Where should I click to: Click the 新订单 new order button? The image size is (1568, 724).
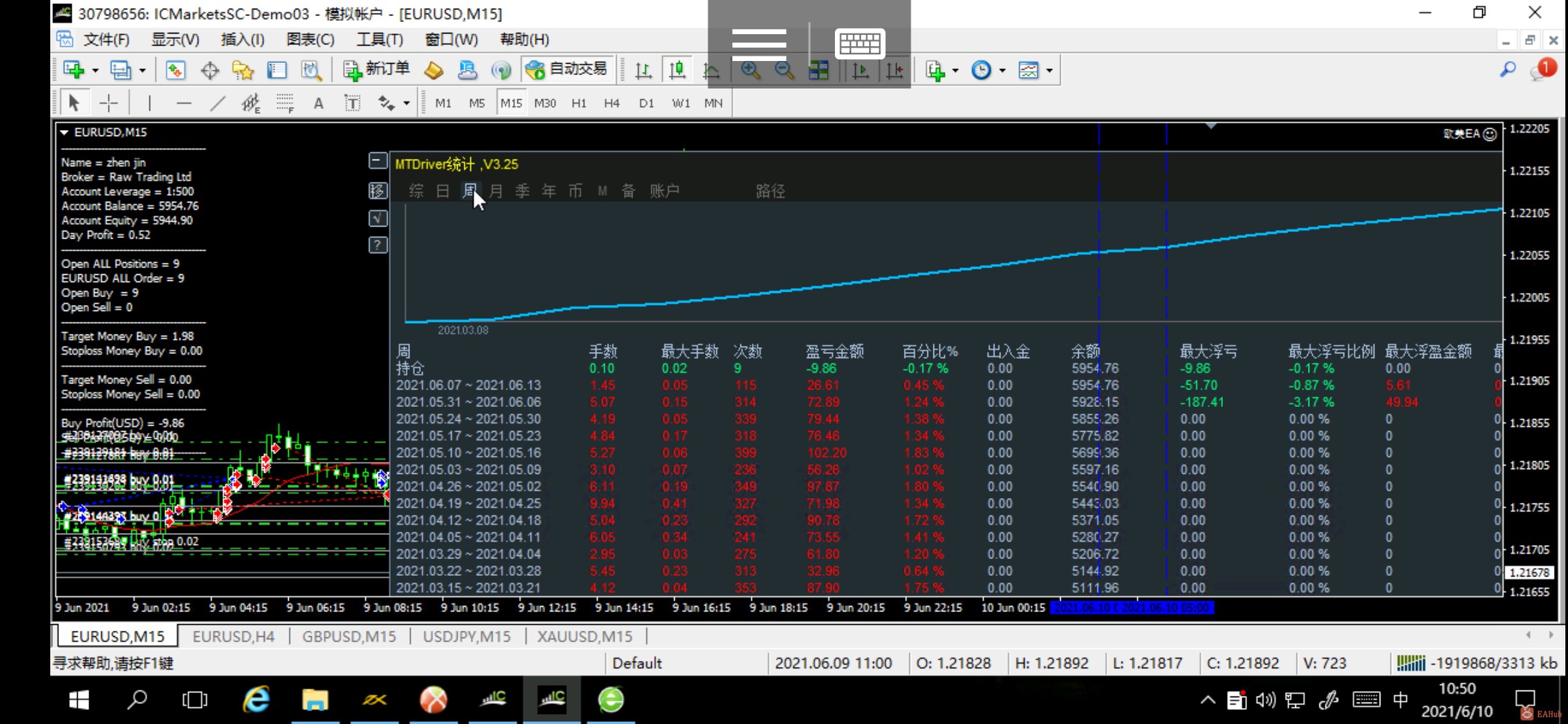point(377,69)
